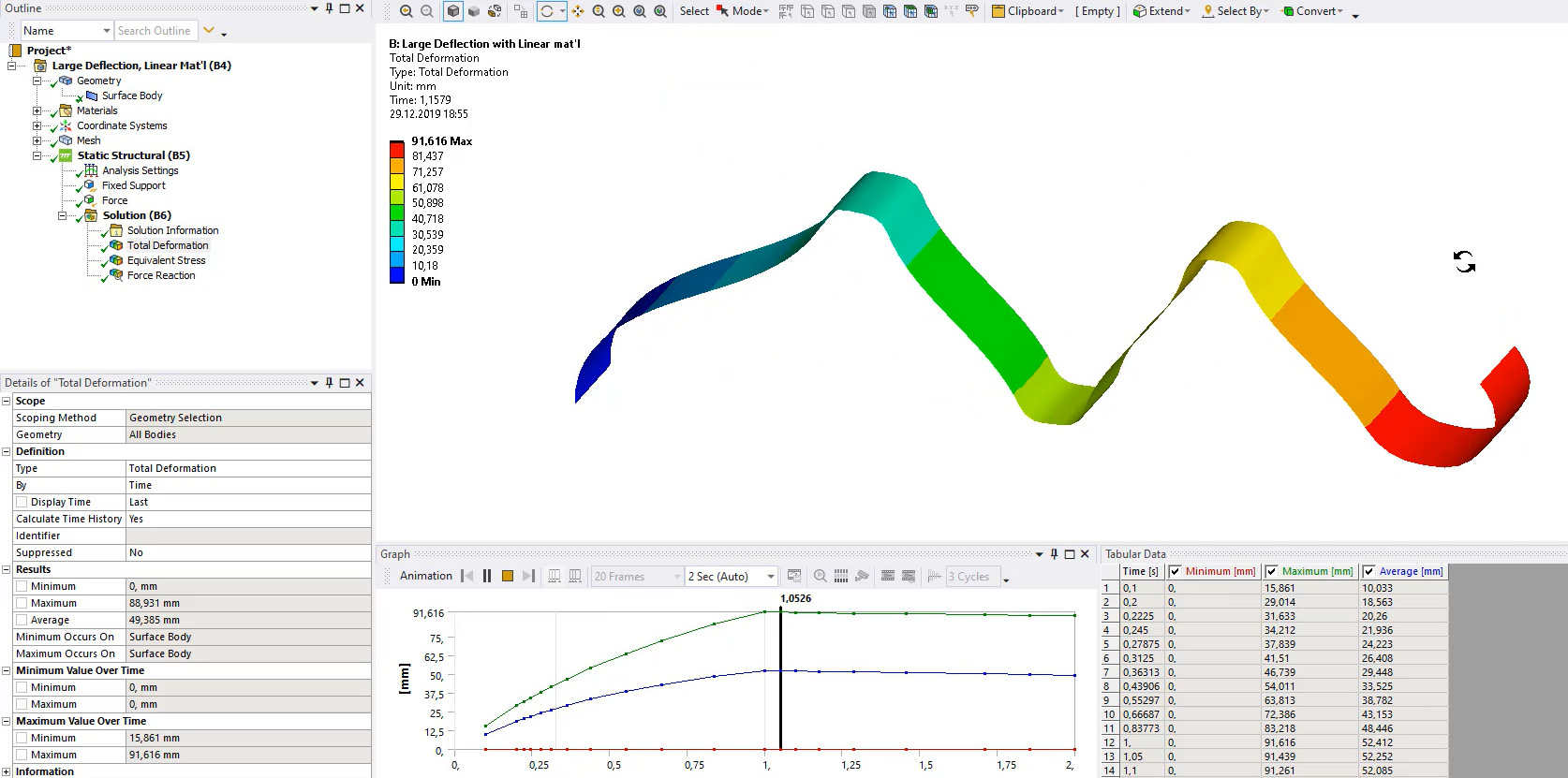This screenshot has height=778, width=1568.
Task: Jump to next animation frame
Action: (528, 576)
